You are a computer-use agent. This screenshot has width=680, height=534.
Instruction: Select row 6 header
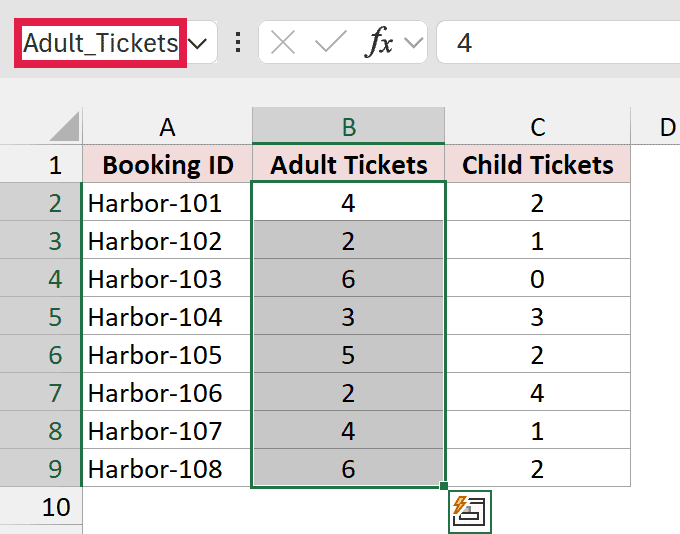pyautogui.click(x=41, y=354)
